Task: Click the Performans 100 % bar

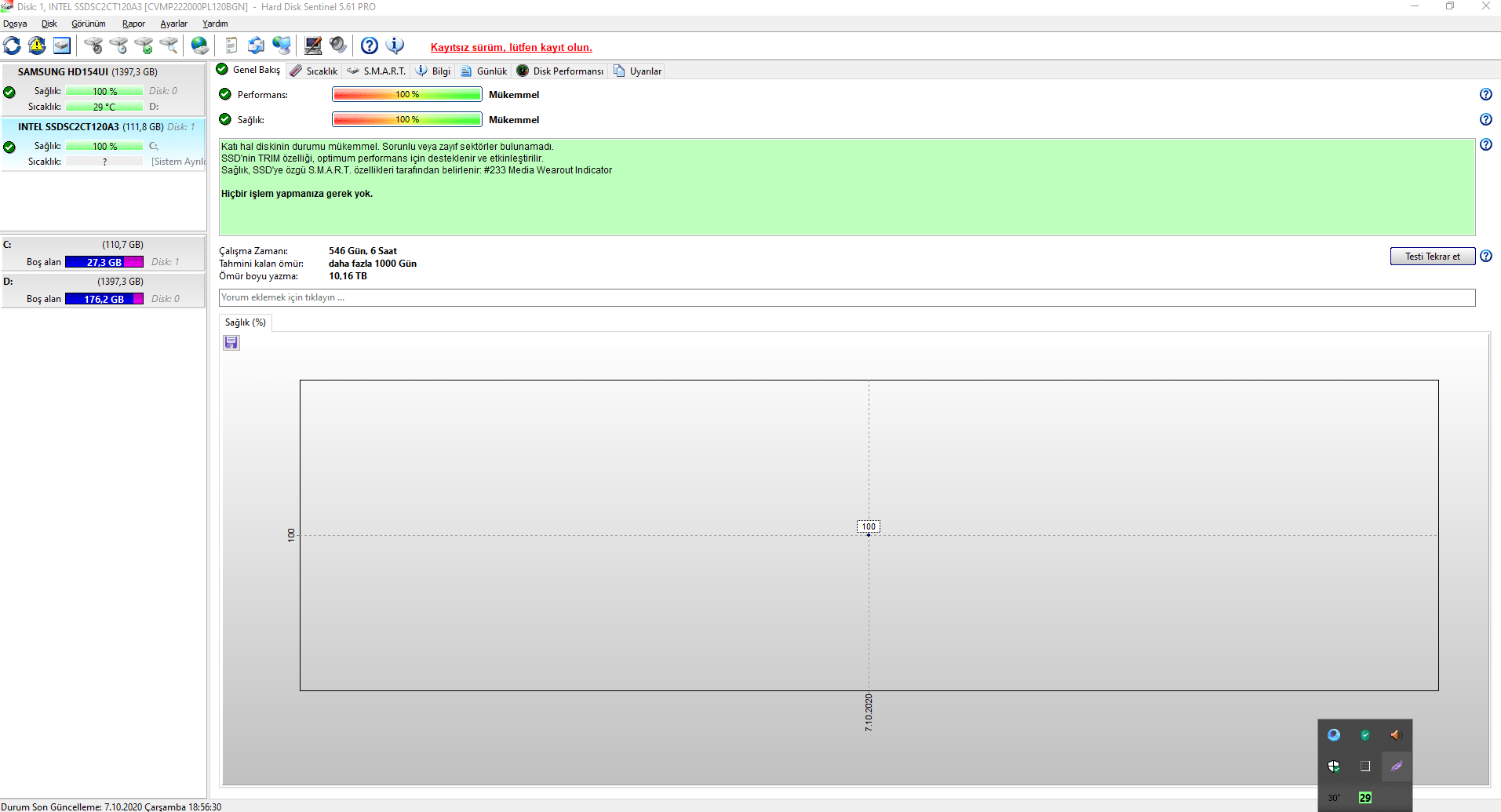Action: click(x=407, y=95)
